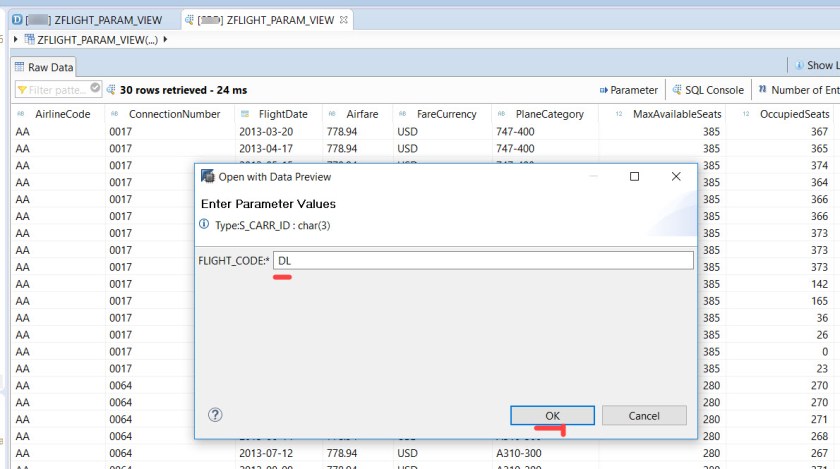
Task: Open the Raw Data tab
Action: 44,67
